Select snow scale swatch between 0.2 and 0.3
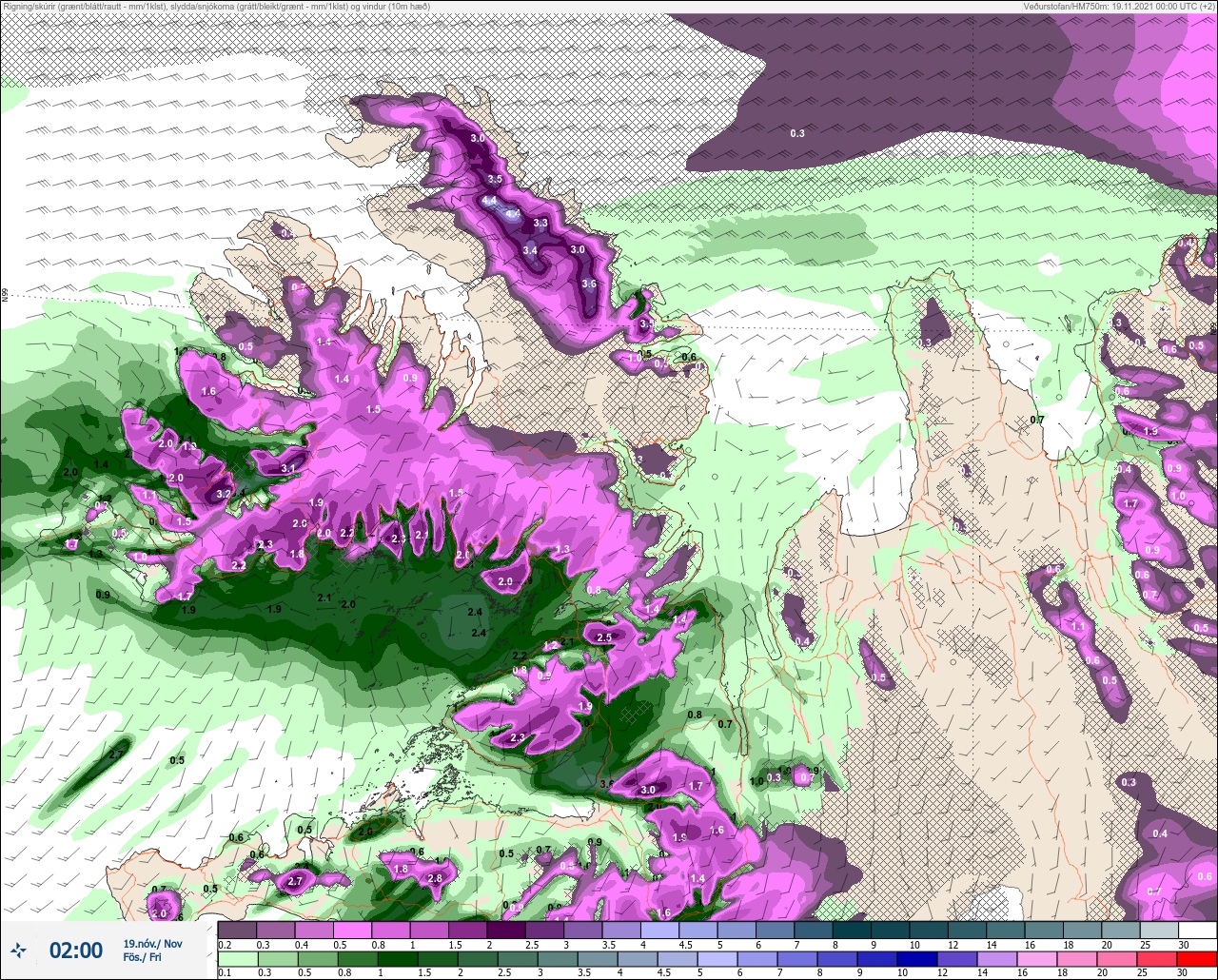Image resolution: width=1218 pixels, height=980 pixels. point(238,930)
